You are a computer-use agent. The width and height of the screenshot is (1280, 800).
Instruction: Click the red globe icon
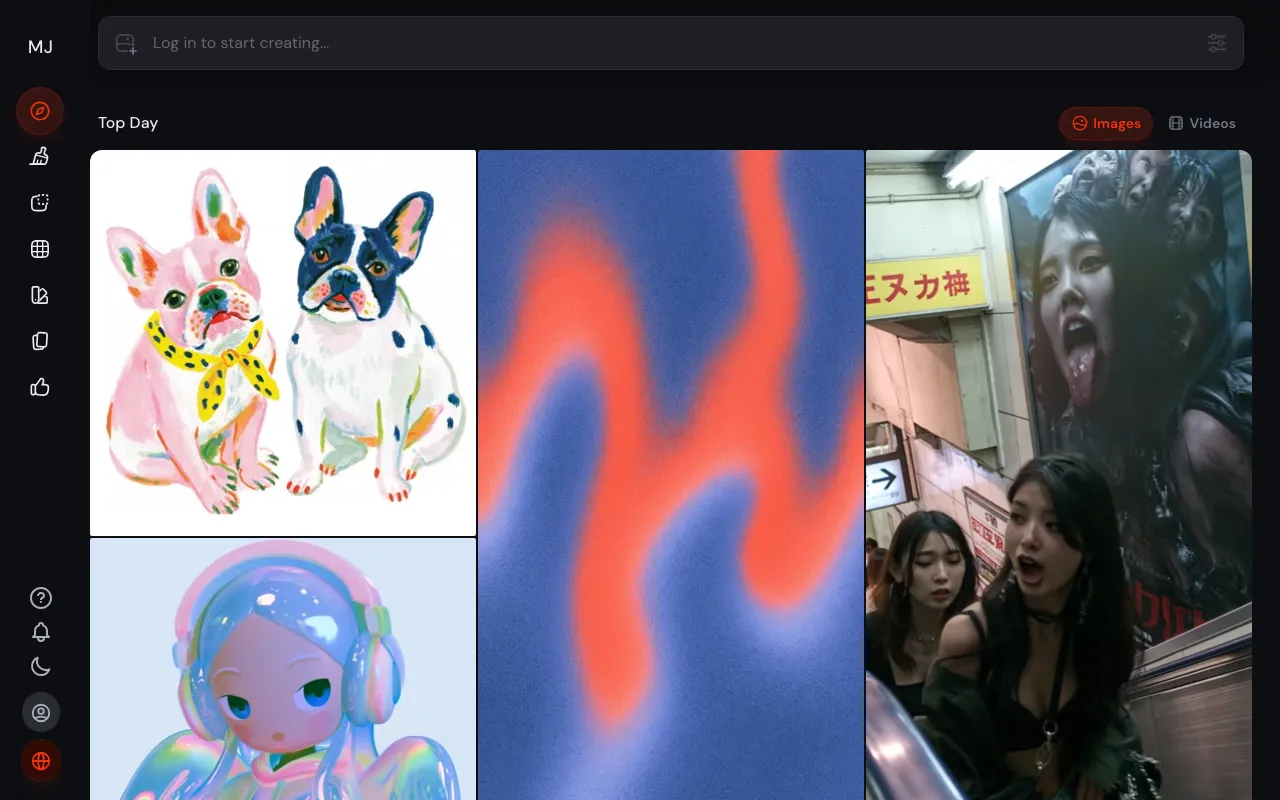point(41,761)
